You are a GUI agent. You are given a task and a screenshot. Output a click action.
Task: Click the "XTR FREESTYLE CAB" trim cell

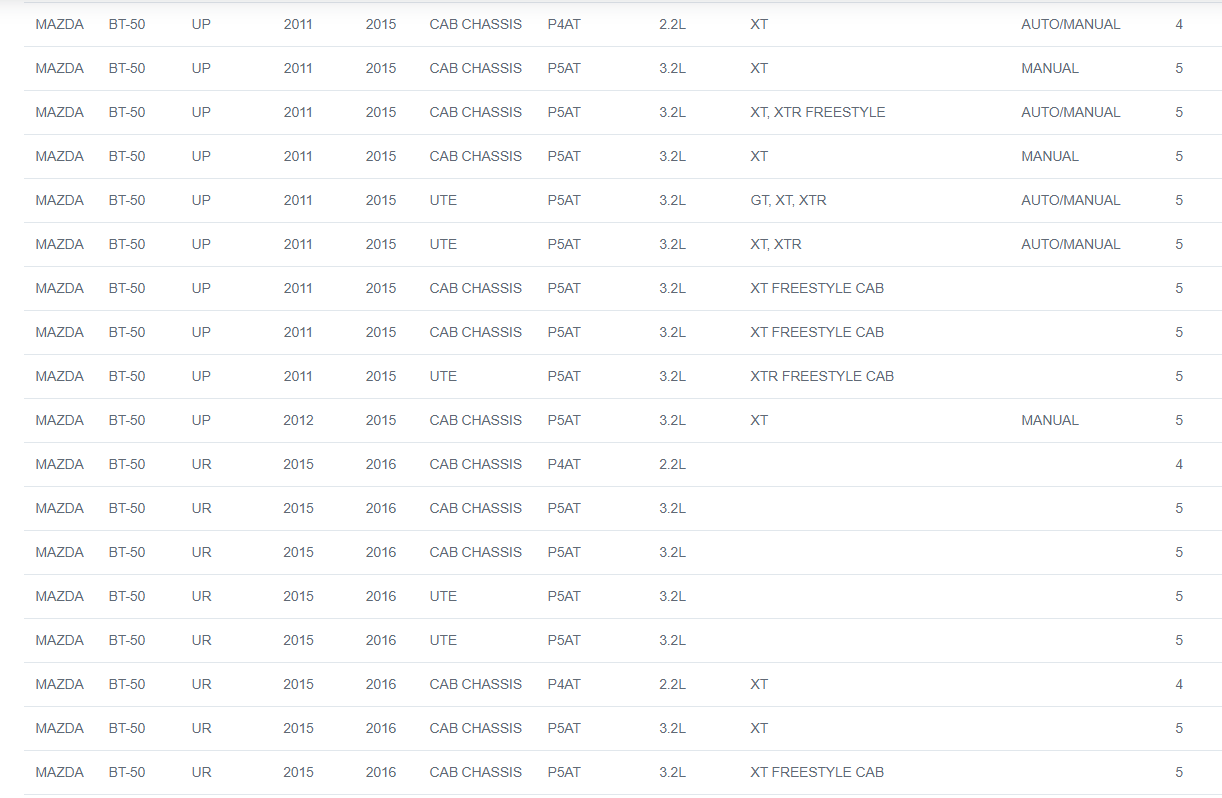pyautogui.click(x=822, y=376)
